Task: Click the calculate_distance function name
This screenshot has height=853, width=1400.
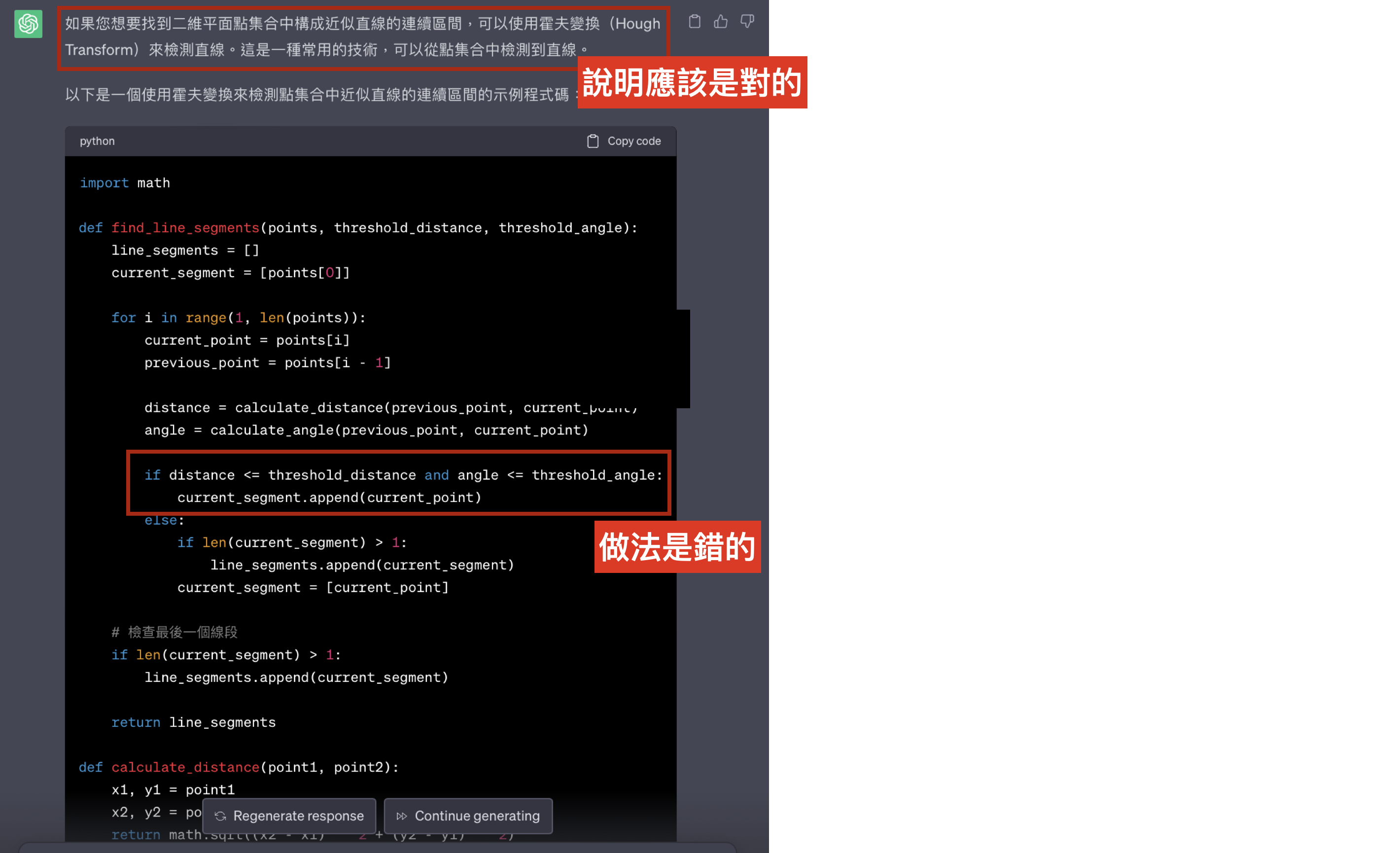Action: (185, 767)
